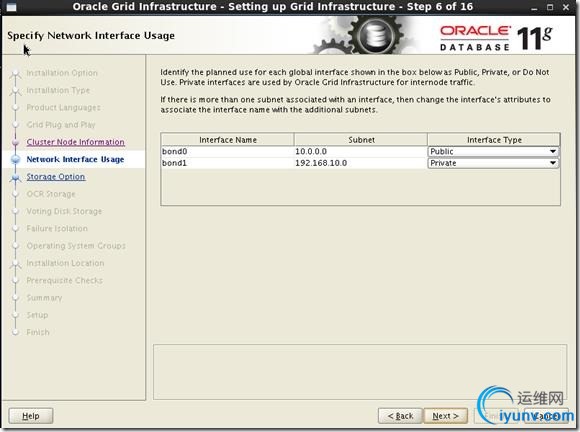Screen dimensions: 580x432
Task: Click the Installation Location step
Action: (x=65, y=263)
